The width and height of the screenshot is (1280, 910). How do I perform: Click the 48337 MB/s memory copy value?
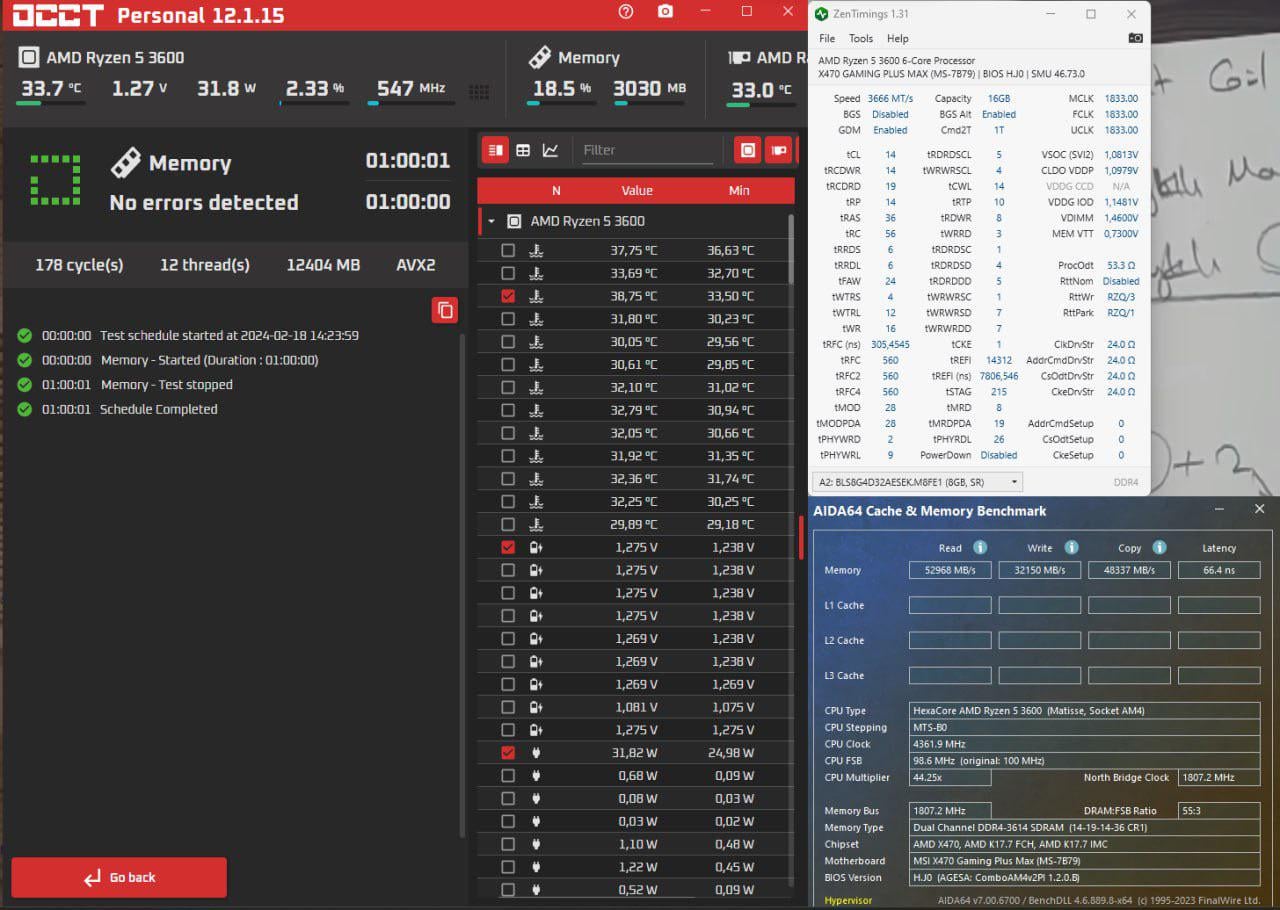tap(1129, 570)
